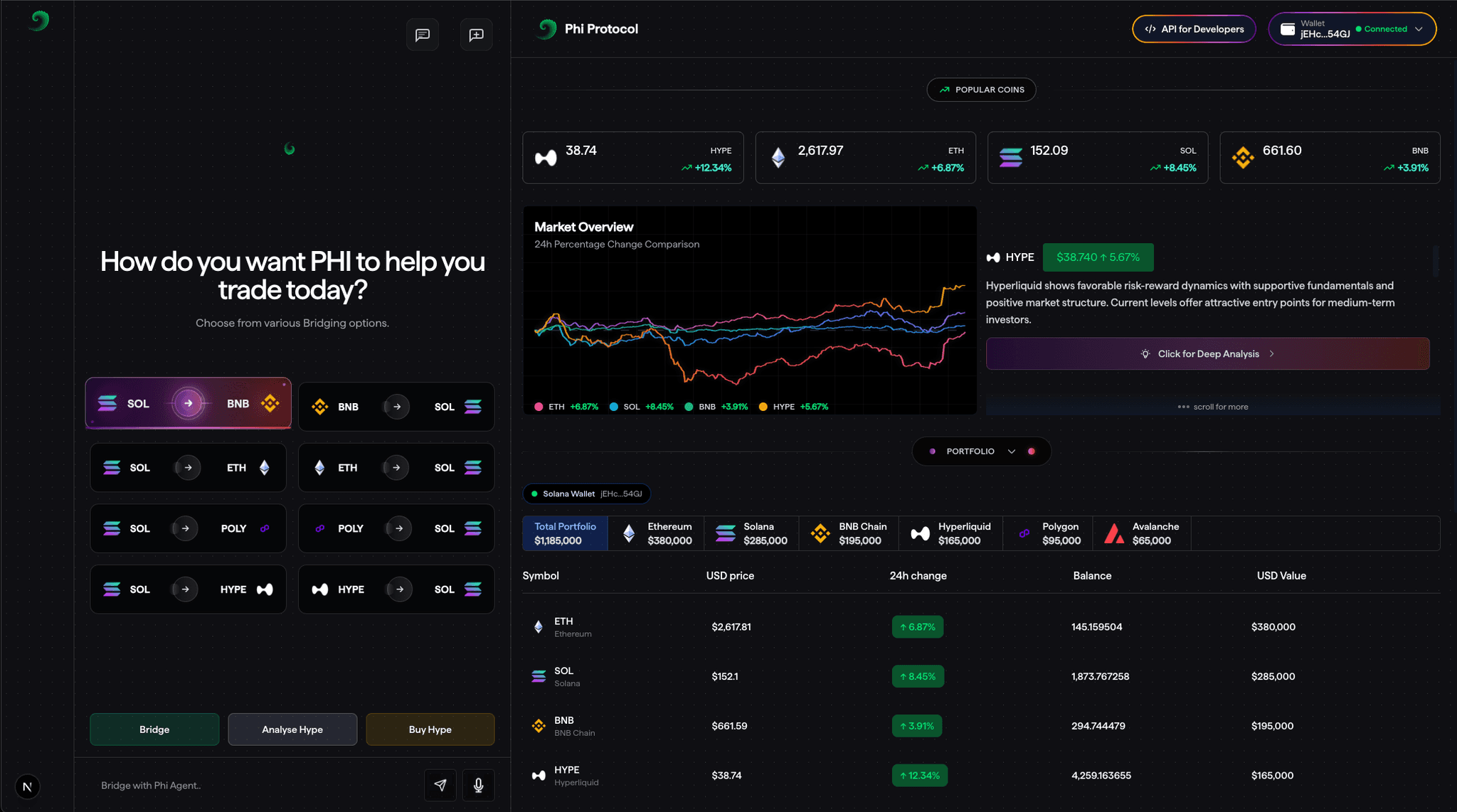Open the POPULAR COINS selector
Image resolution: width=1457 pixels, height=812 pixels.
pos(981,90)
